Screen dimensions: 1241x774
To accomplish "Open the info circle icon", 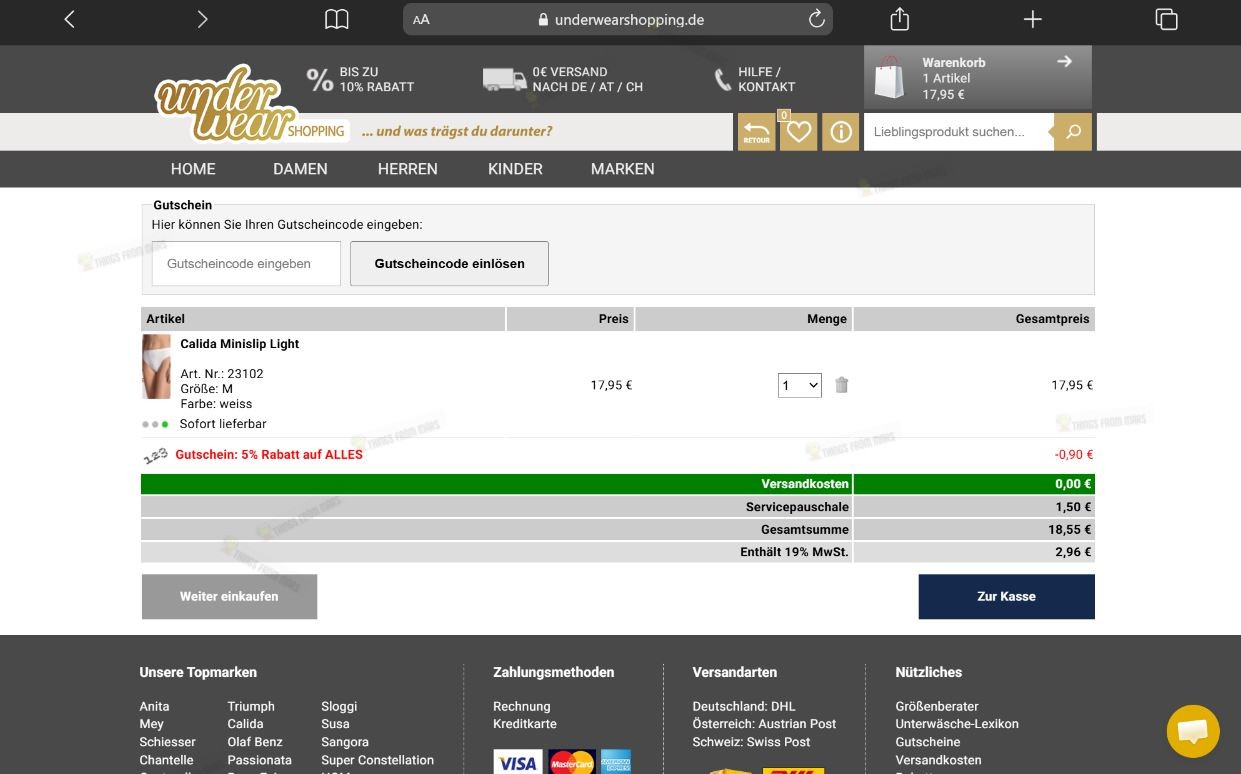I will click(841, 132).
